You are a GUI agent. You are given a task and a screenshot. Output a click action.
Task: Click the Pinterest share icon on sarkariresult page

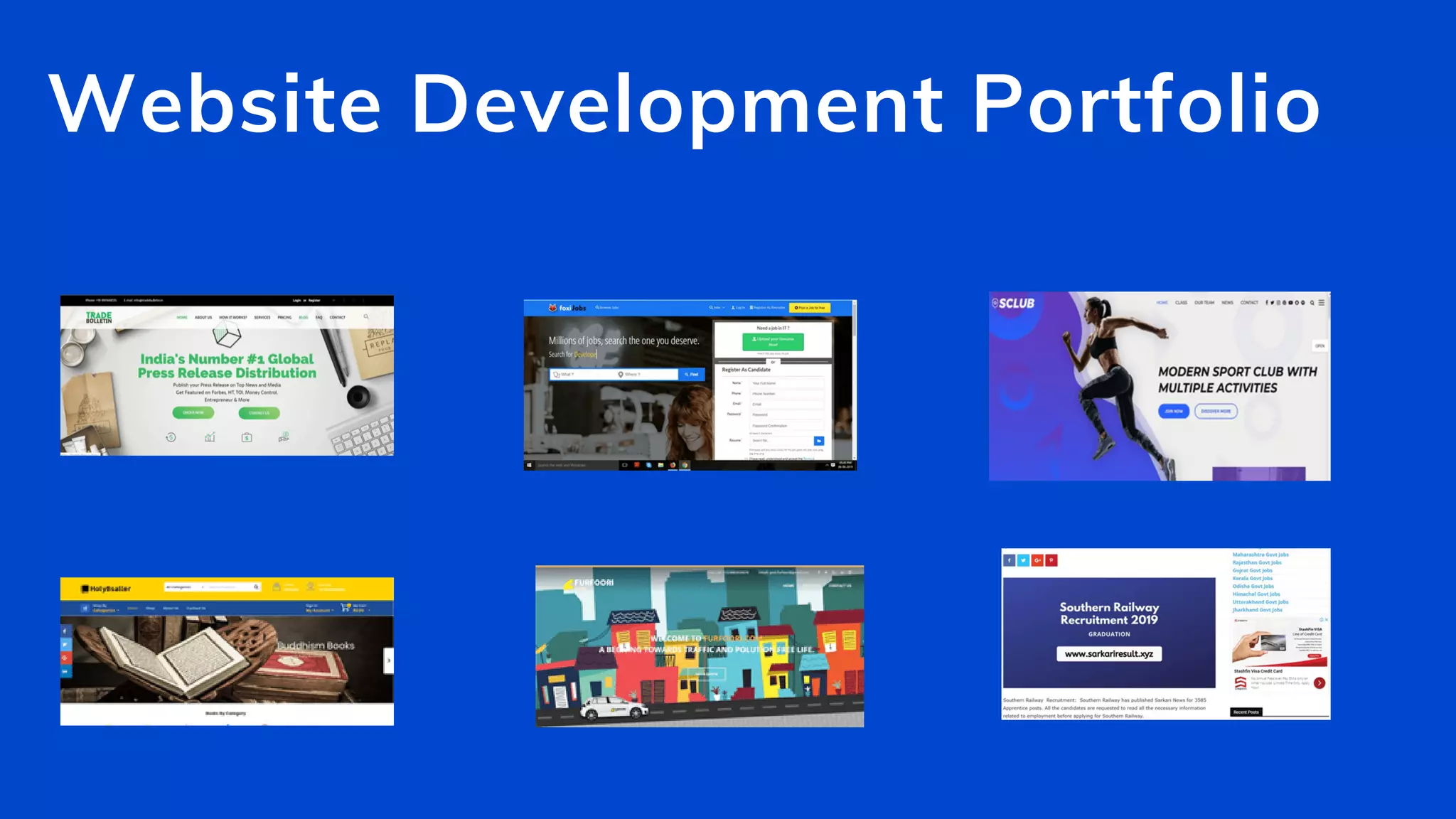click(1051, 560)
